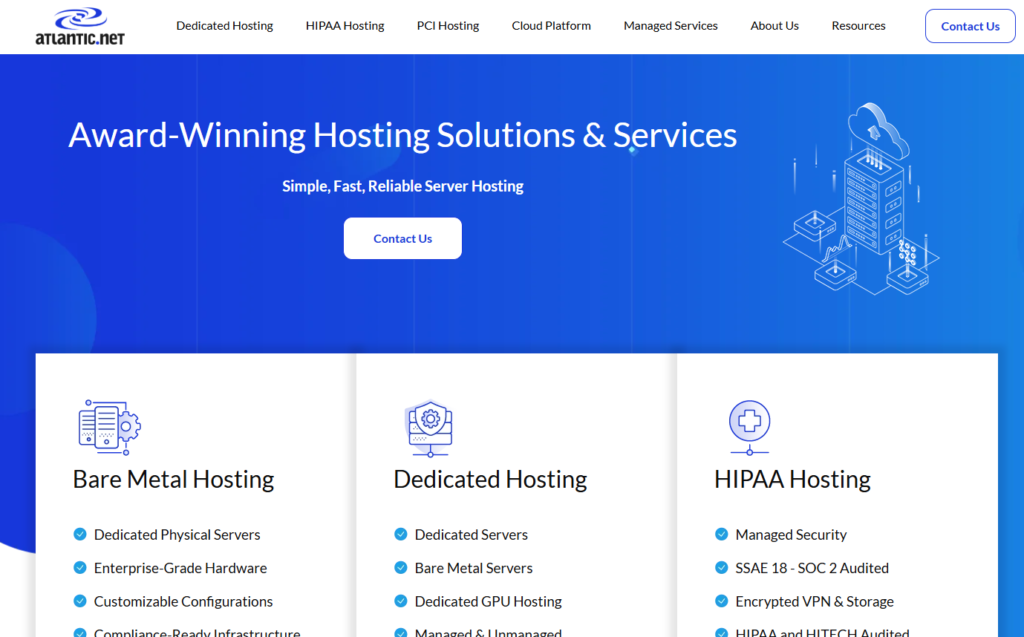The height and width of the screenshot is (637, 1024).
Task: Click the checkmark beside Managed Security
Action: [x=721, y=534]
